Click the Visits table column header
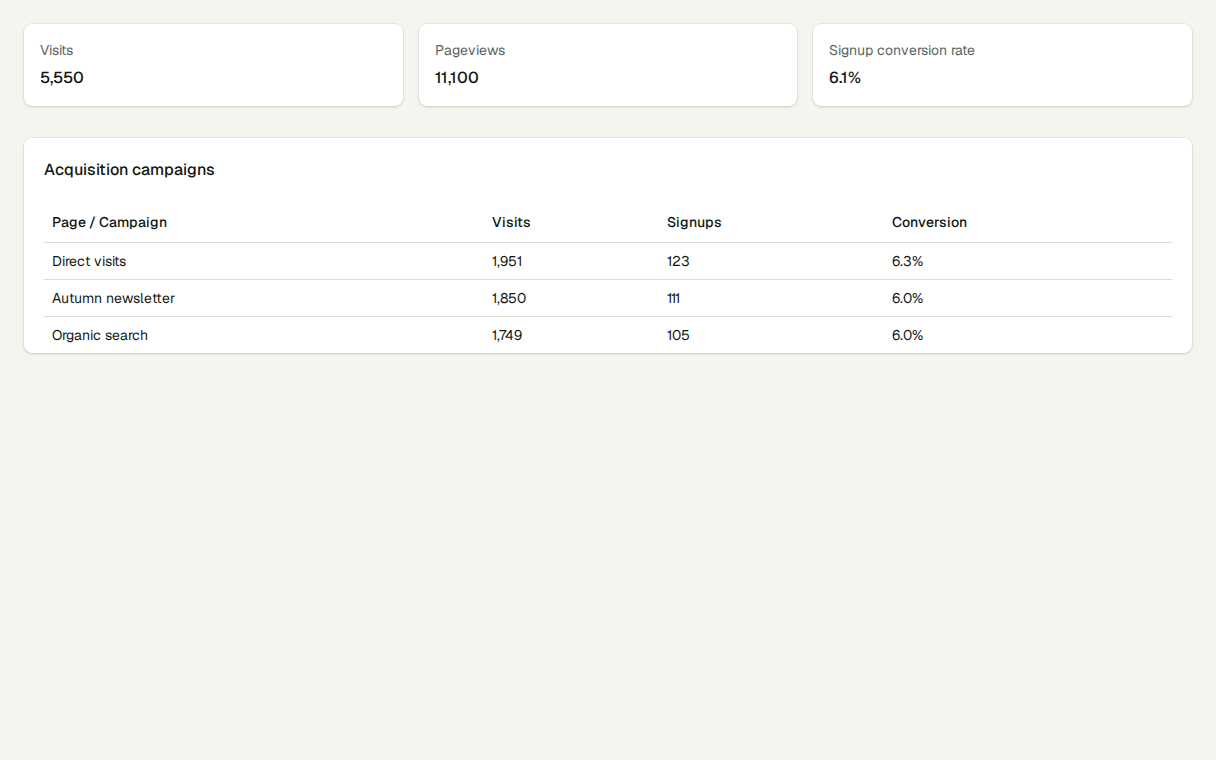This screenshot has height=760, width=1216. [x=511, y=222]
